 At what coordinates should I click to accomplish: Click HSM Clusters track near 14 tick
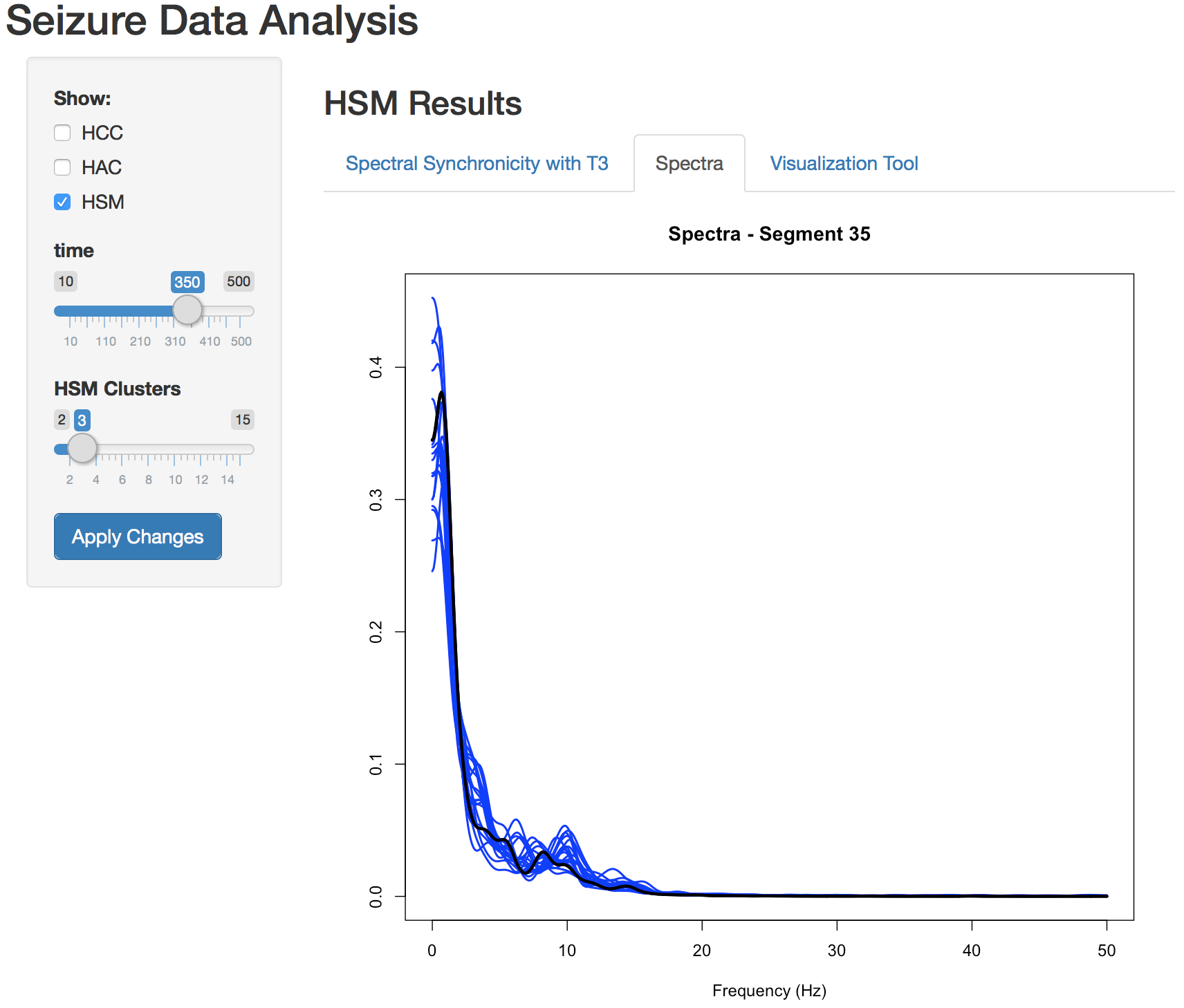(x=228, y=449)
